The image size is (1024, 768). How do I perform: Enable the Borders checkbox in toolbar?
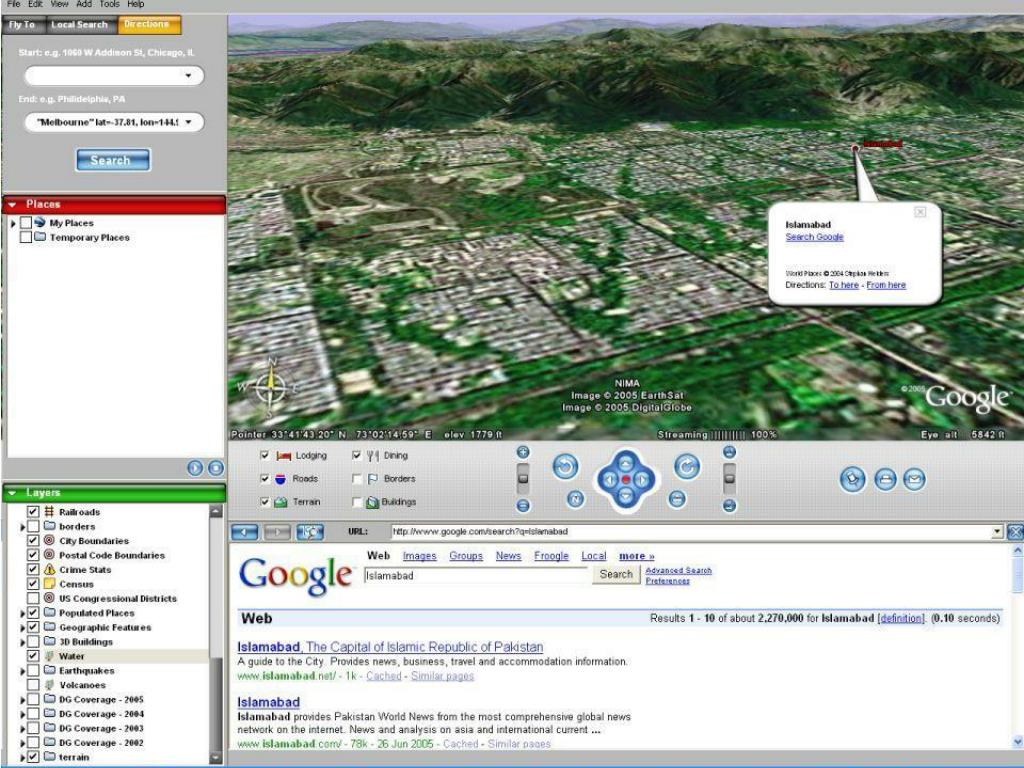[357, 479]
